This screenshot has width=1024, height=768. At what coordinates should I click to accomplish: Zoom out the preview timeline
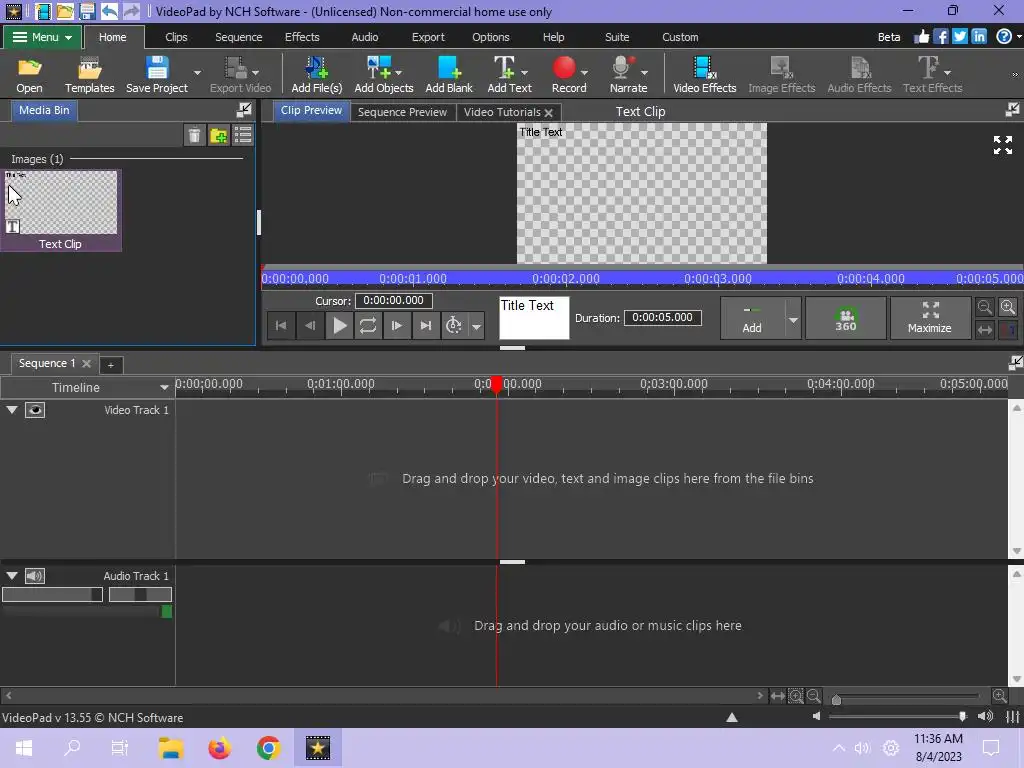click(x=985, y=307)
